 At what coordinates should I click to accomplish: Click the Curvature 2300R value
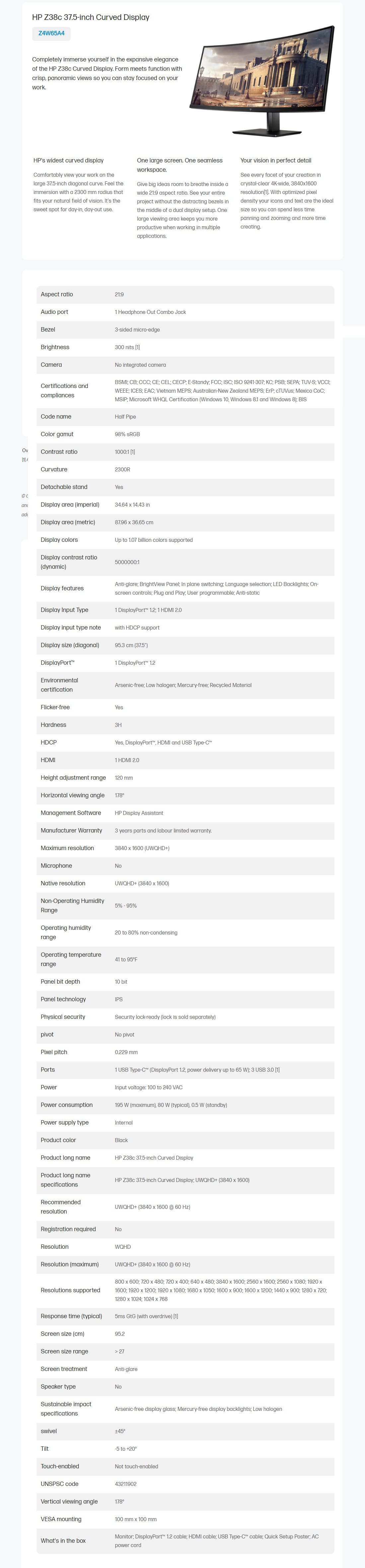122,470
